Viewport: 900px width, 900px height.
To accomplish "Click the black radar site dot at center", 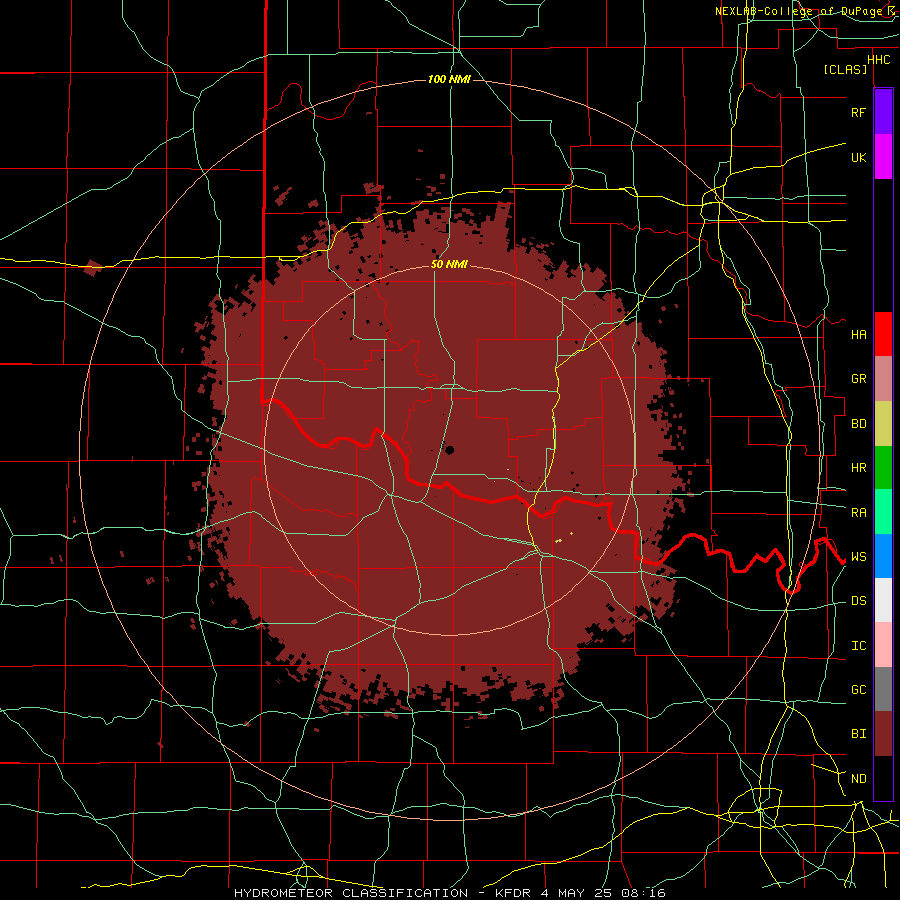I will [x=449, y=450].
